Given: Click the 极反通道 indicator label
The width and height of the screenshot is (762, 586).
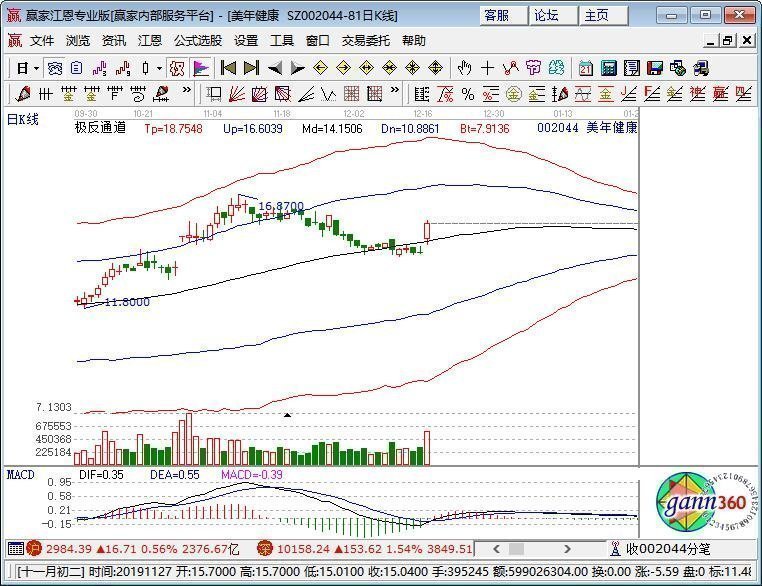Looking at the screenshot, I should click(x=100, y=128).
